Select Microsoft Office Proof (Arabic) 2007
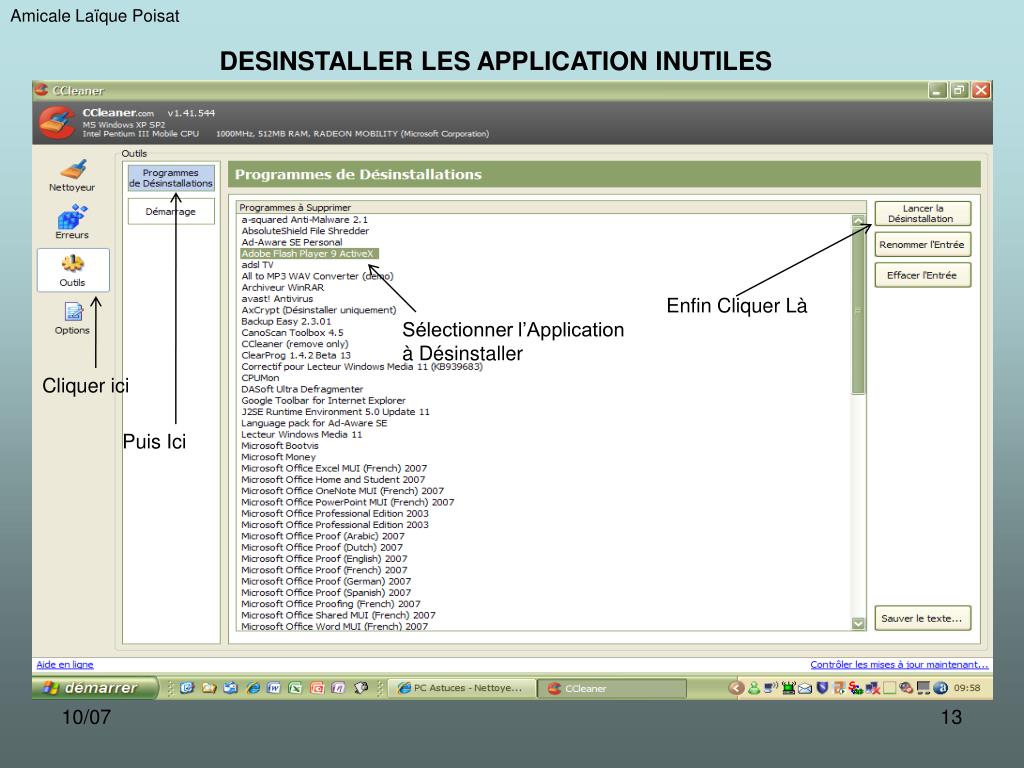This screenshot has width=1024, height=768. coord(323,536)
